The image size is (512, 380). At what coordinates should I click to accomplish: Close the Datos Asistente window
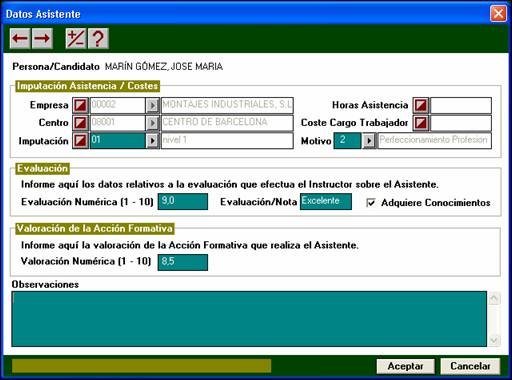(x=498, y=14)
